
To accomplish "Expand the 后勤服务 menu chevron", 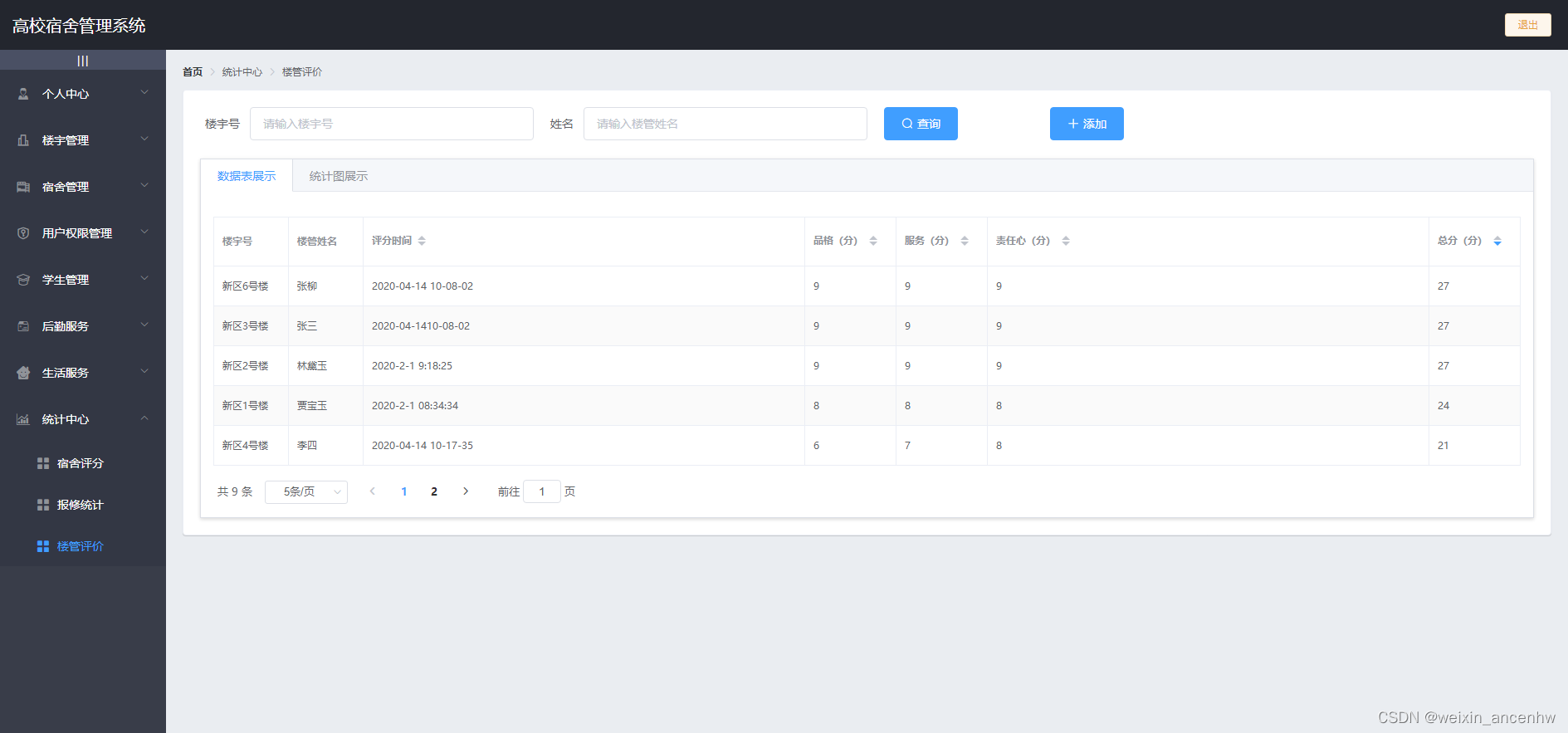I will pos(144,325).
